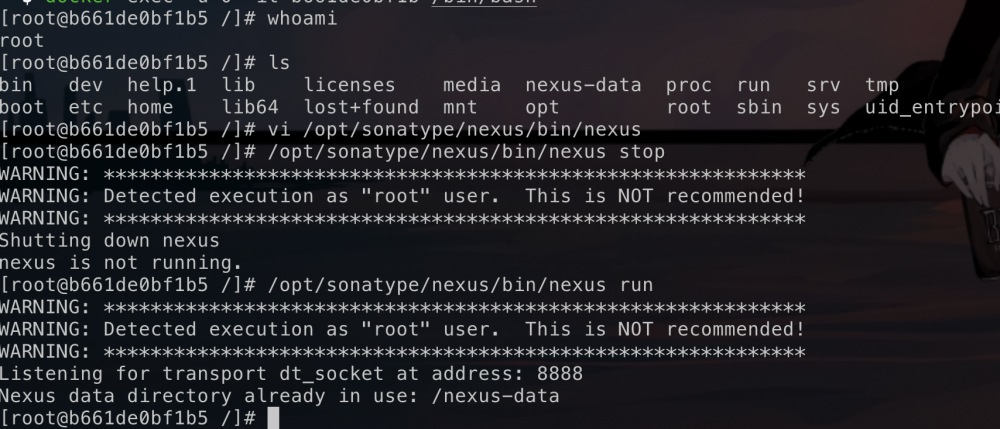Click the proc directory in listing
Screen dimensions: 1000x429
pyautogui.click(x=689, y=86)
